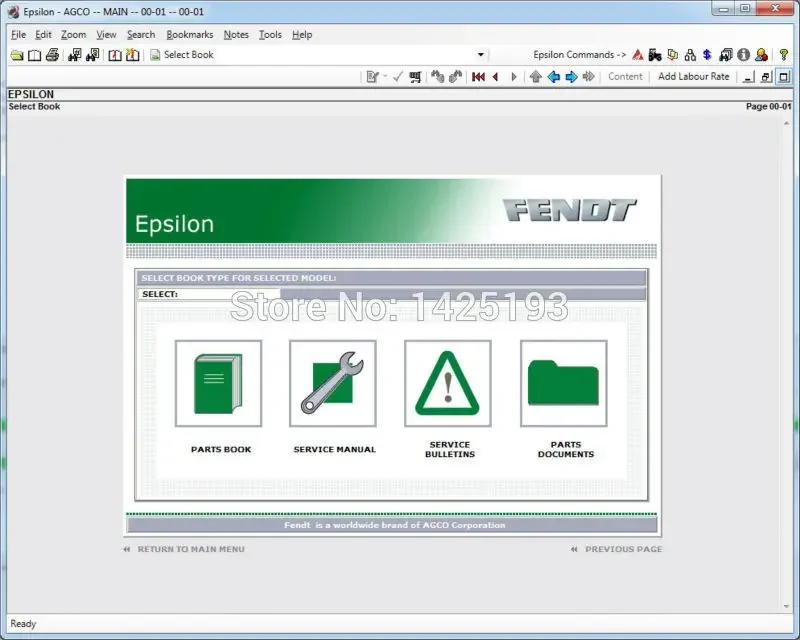This screenshot has height=640, width=800.
Task: Click the Select Book page icon
Action: (x=155, y=55)
